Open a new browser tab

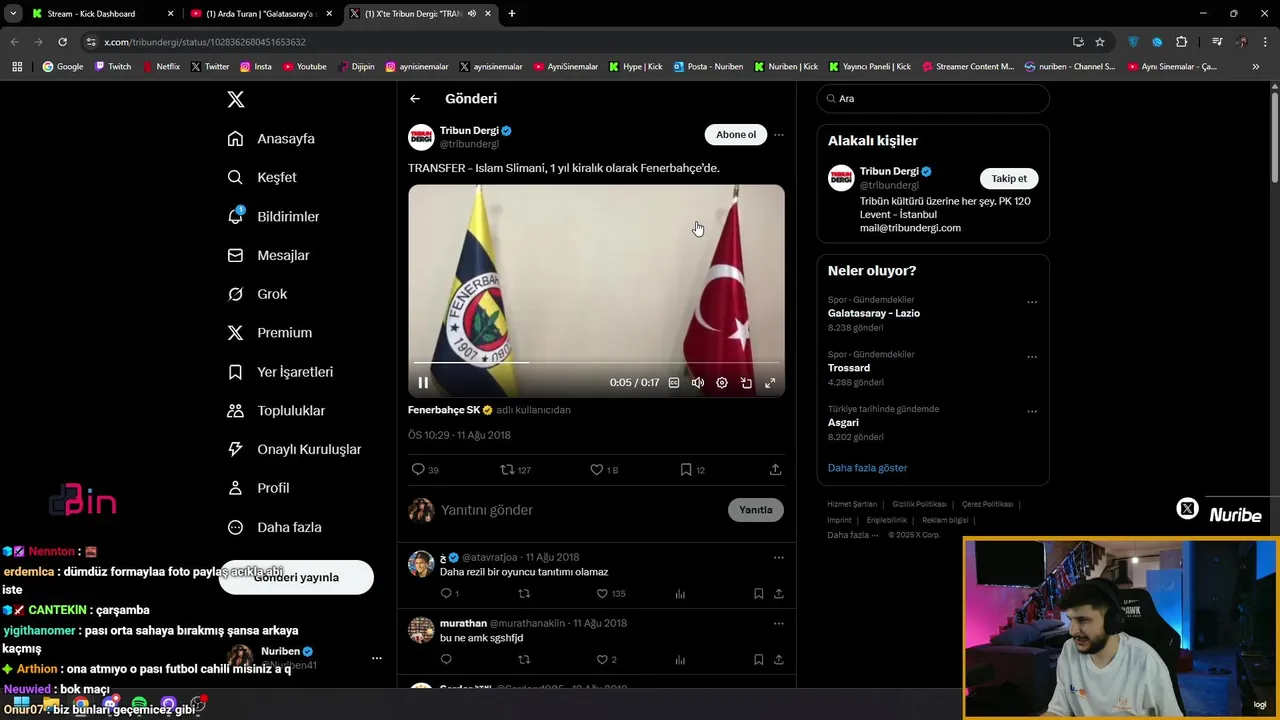coord(511,14)
